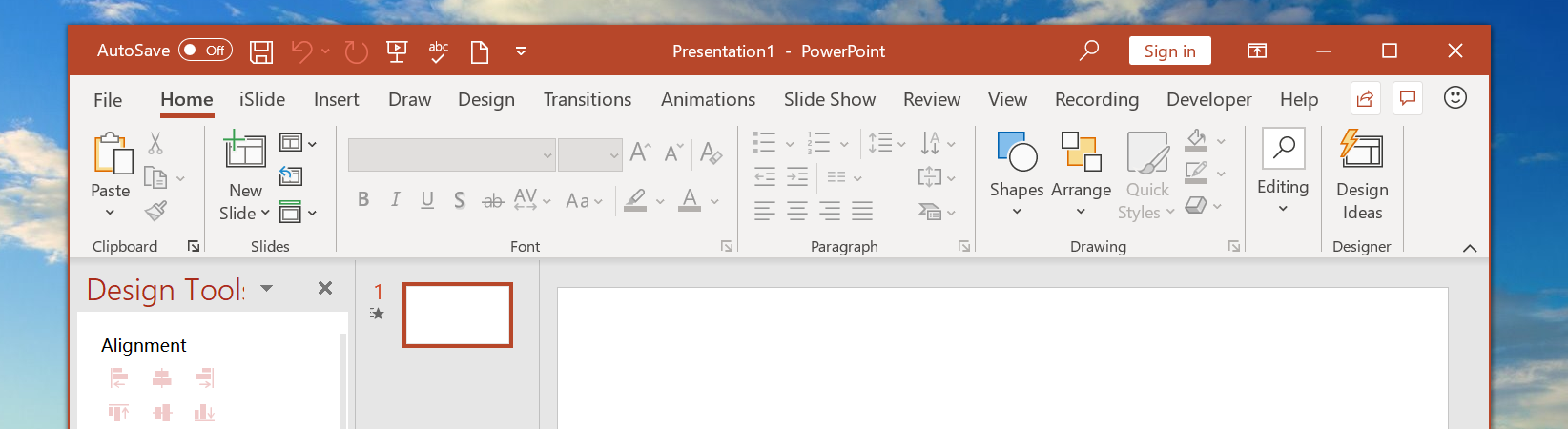
Task: Open the Comments pane icon
Action: tap(1408, 98)
